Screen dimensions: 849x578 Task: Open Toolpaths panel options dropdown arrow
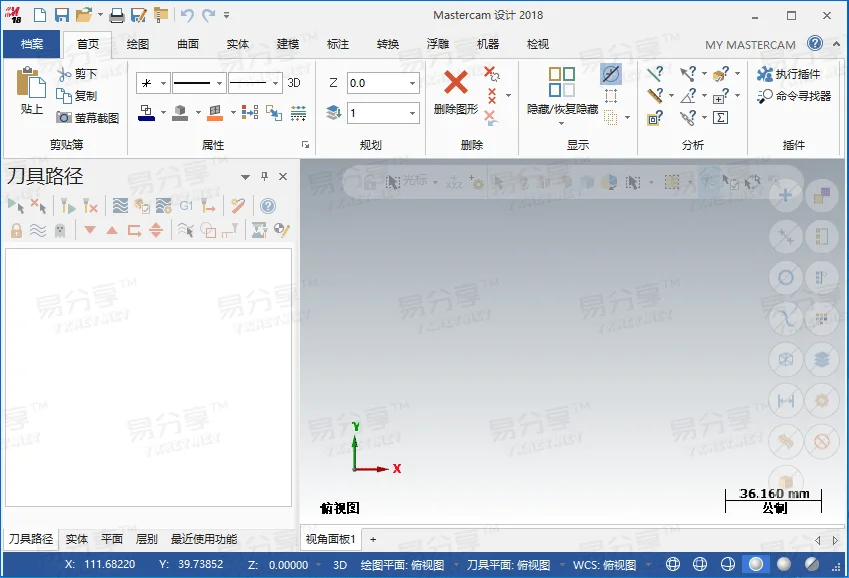(245, 177)
